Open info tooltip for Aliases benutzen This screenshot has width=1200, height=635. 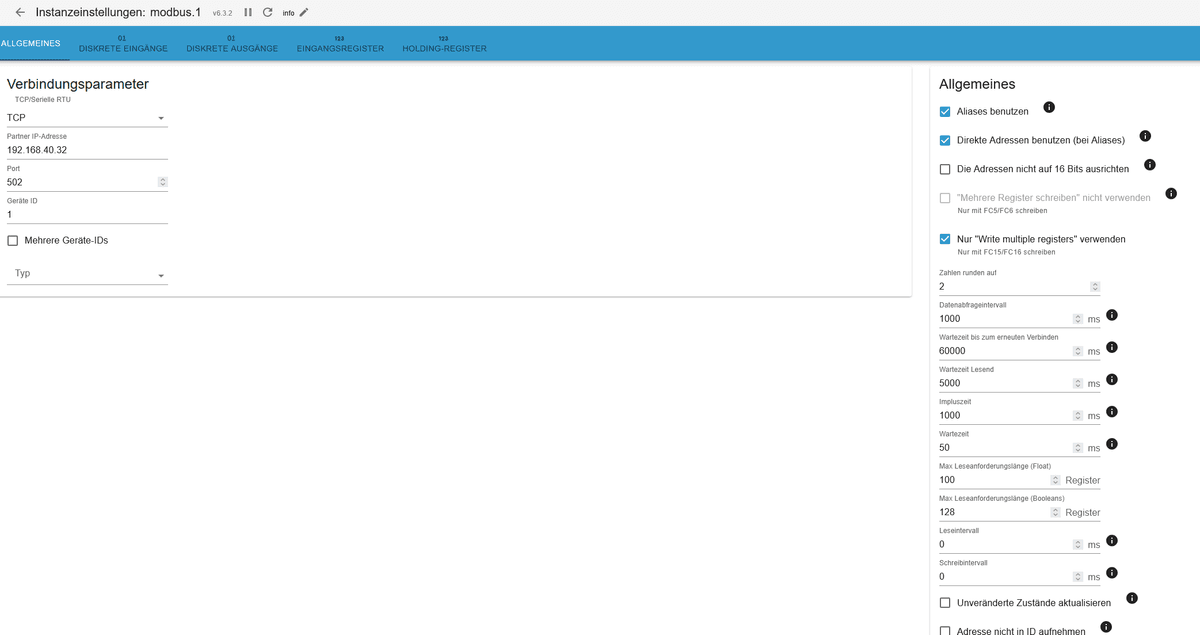tap(1048, 106)
